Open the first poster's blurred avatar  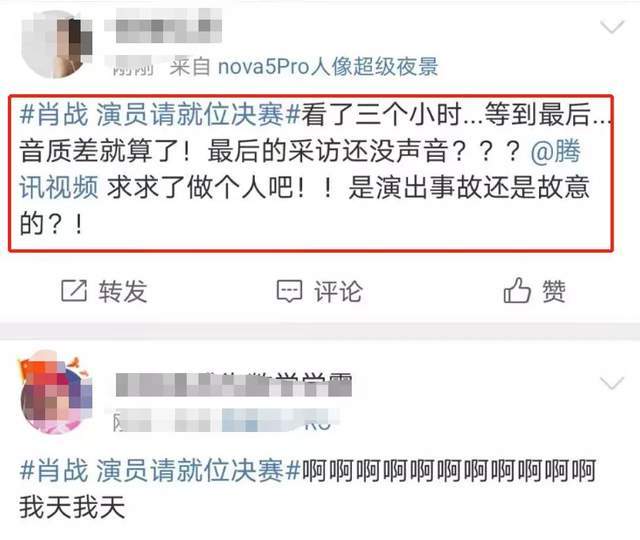(x=56, y=44)
